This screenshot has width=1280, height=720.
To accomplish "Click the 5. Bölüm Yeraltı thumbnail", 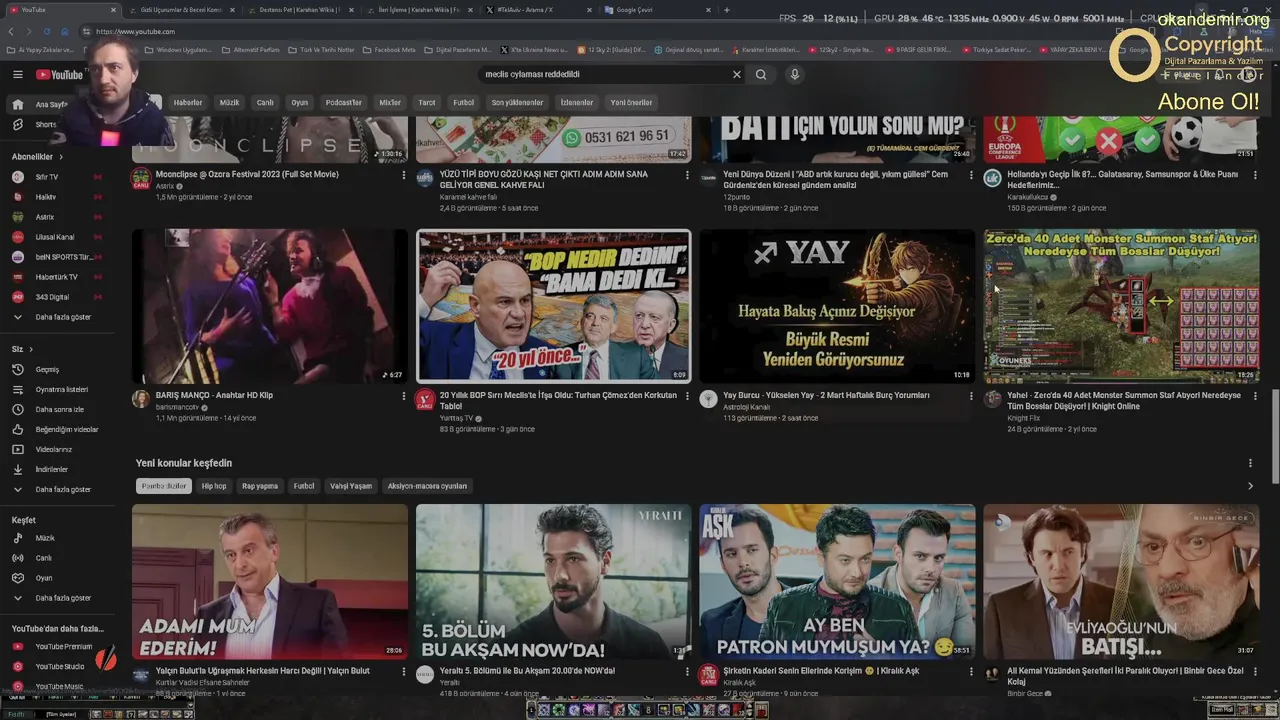I will 553,581.
